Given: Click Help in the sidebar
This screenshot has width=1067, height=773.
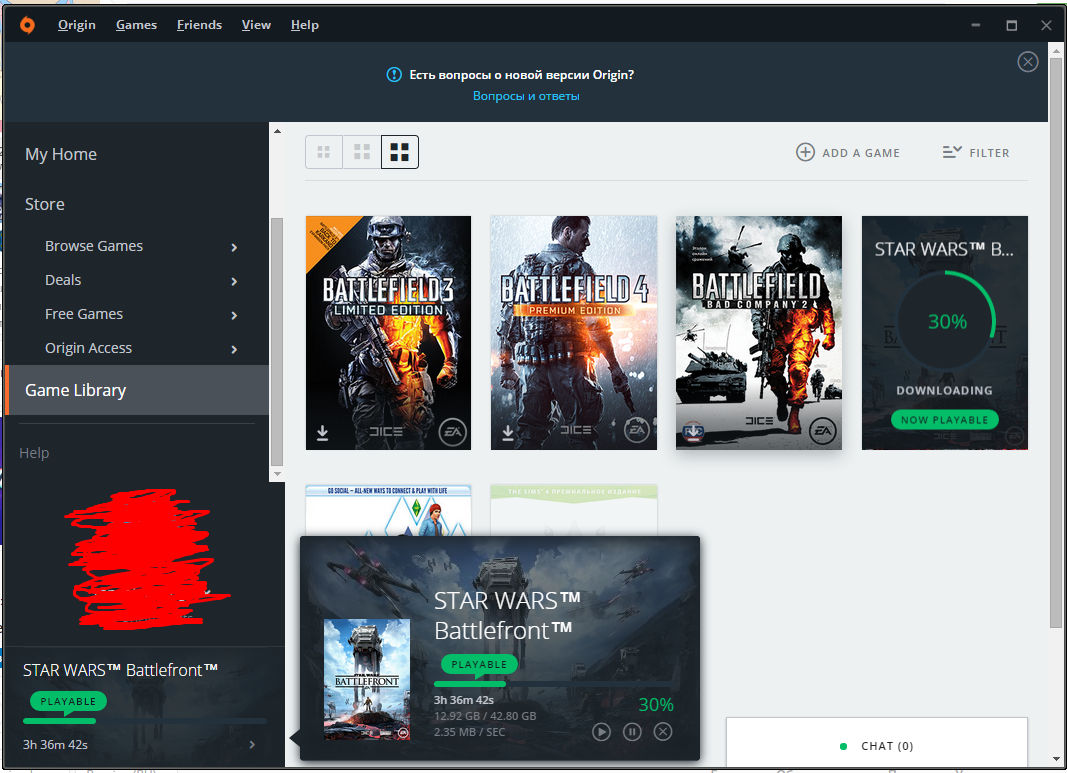Looking at the screenshot, I should click(34, 453).
